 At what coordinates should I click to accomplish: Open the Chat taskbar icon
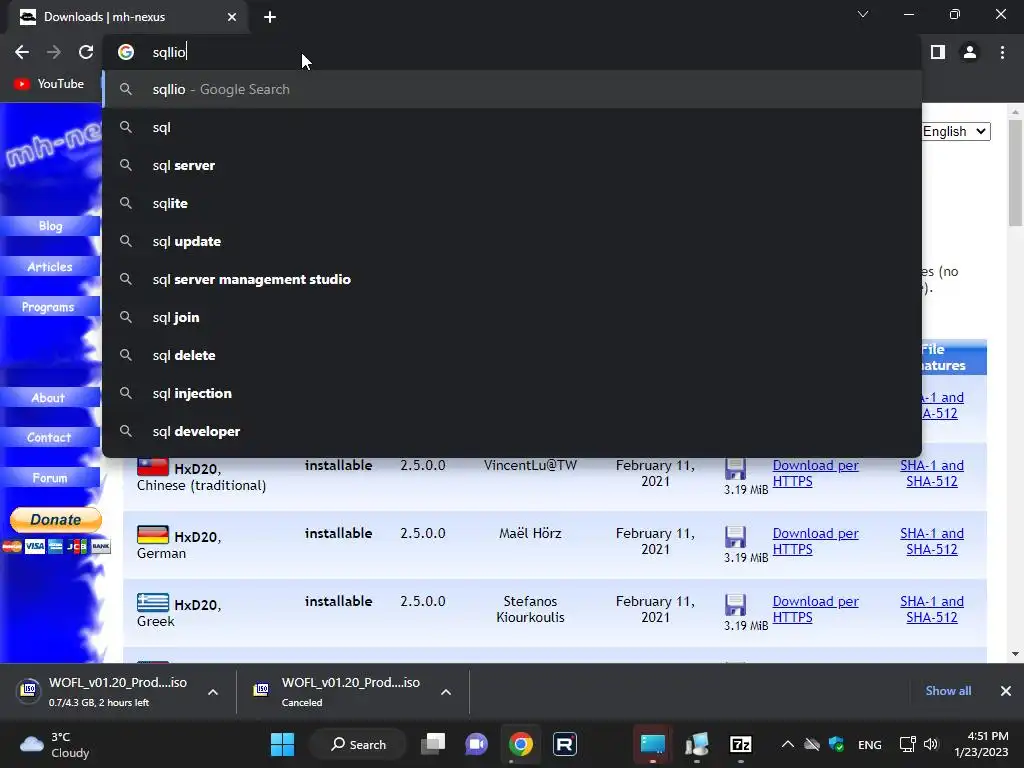[477, 744]
